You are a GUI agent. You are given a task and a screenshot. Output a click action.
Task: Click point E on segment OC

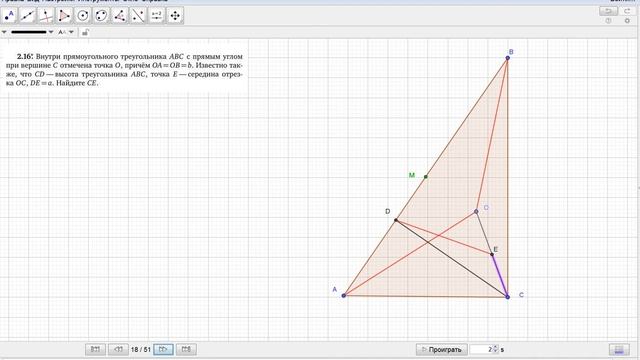coord(492,254)
